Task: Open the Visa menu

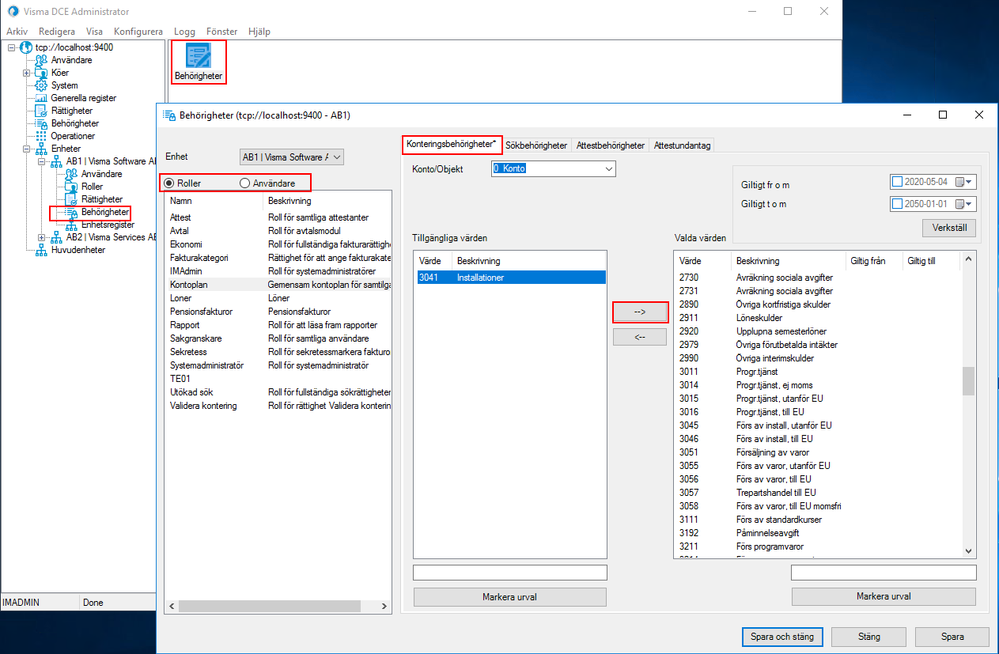Action: pos(94,31)
